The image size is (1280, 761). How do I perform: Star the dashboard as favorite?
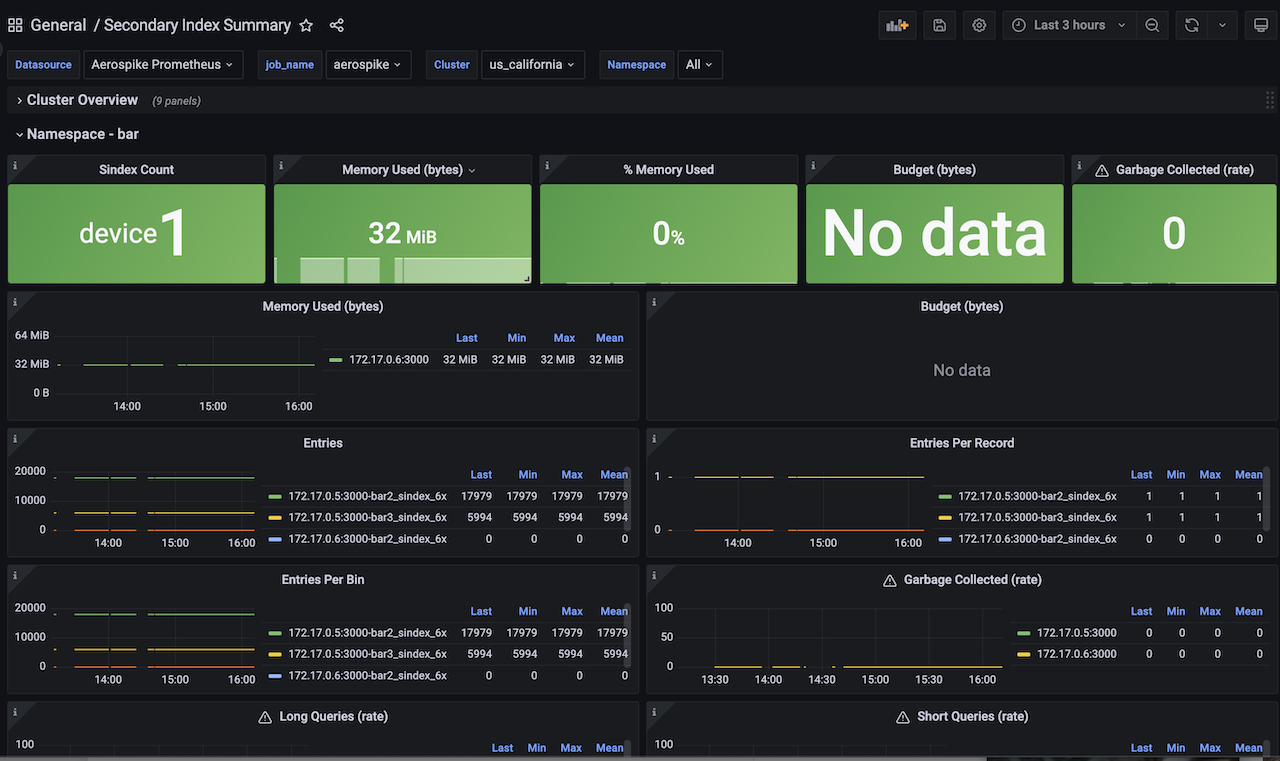pos(306,25)
